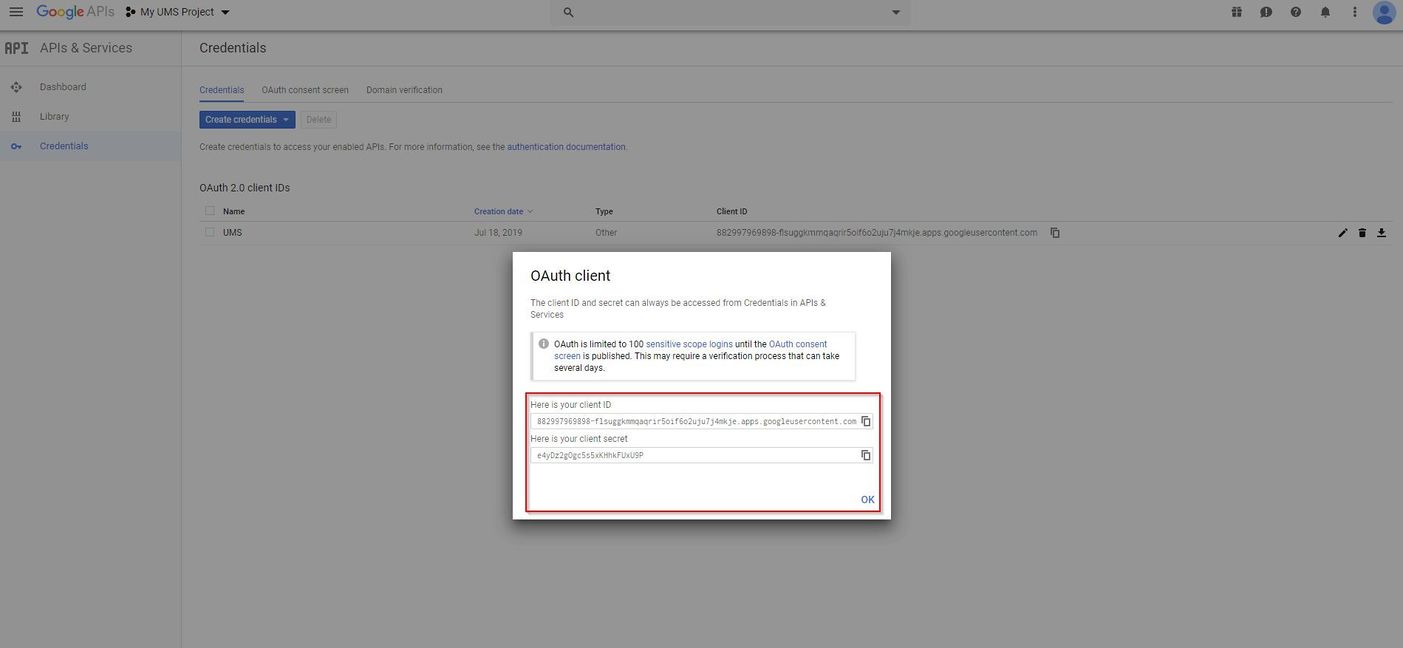Copy the client secret in the dialog
The height and width of the screenshot is (648, 1403).
(x=866, y=455)
